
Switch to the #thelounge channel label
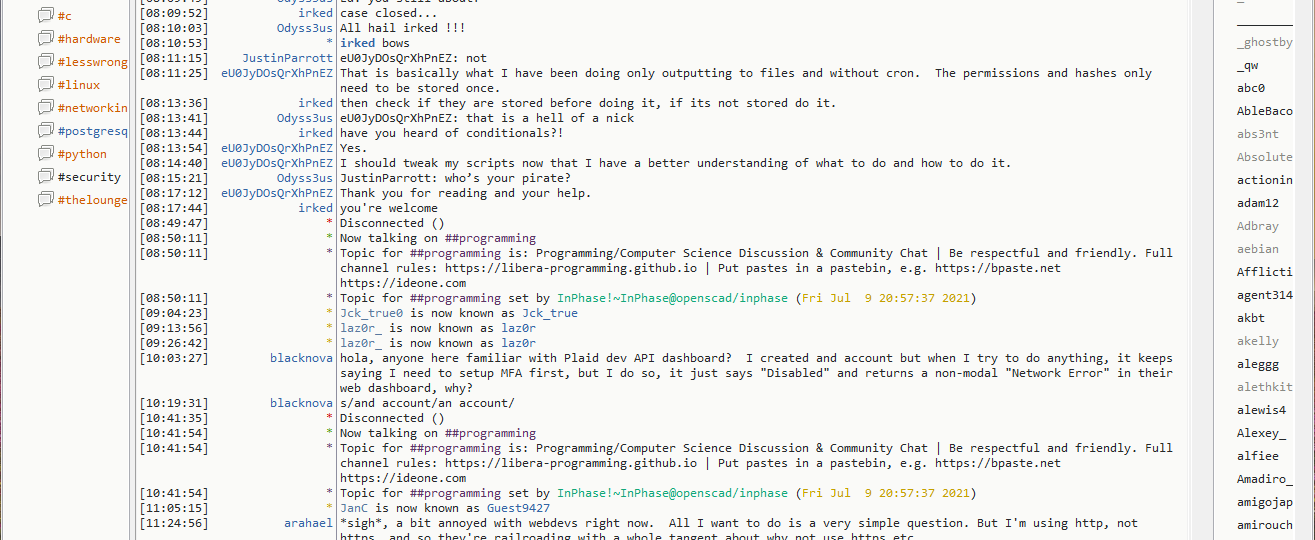(x=92, y=200)
